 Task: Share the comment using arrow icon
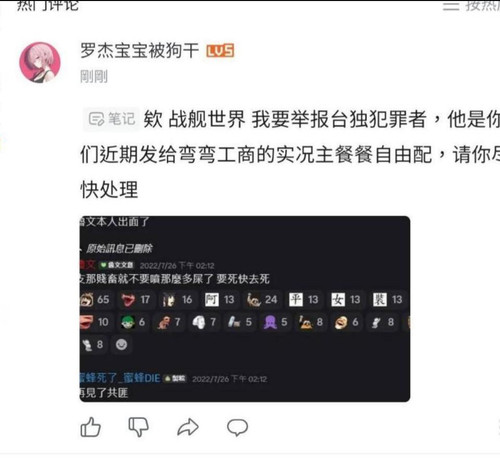pos(188,427)
